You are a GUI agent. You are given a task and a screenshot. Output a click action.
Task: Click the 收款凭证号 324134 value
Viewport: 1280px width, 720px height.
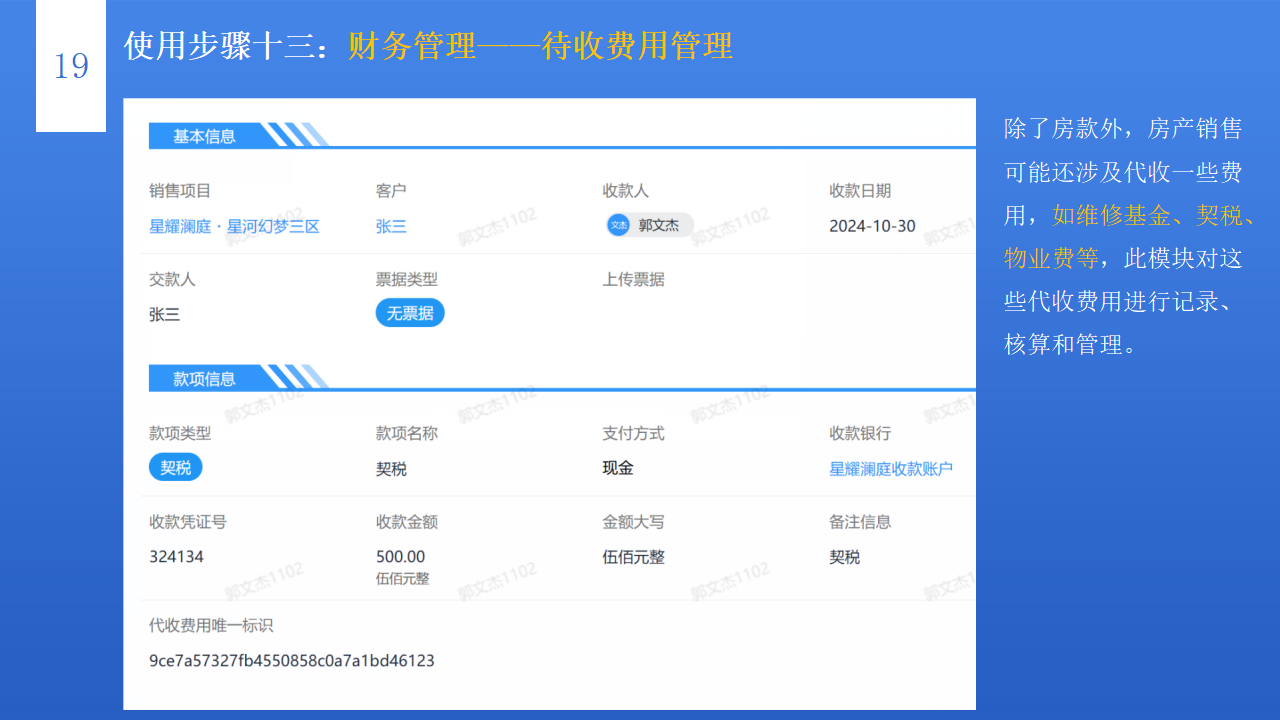178,557
